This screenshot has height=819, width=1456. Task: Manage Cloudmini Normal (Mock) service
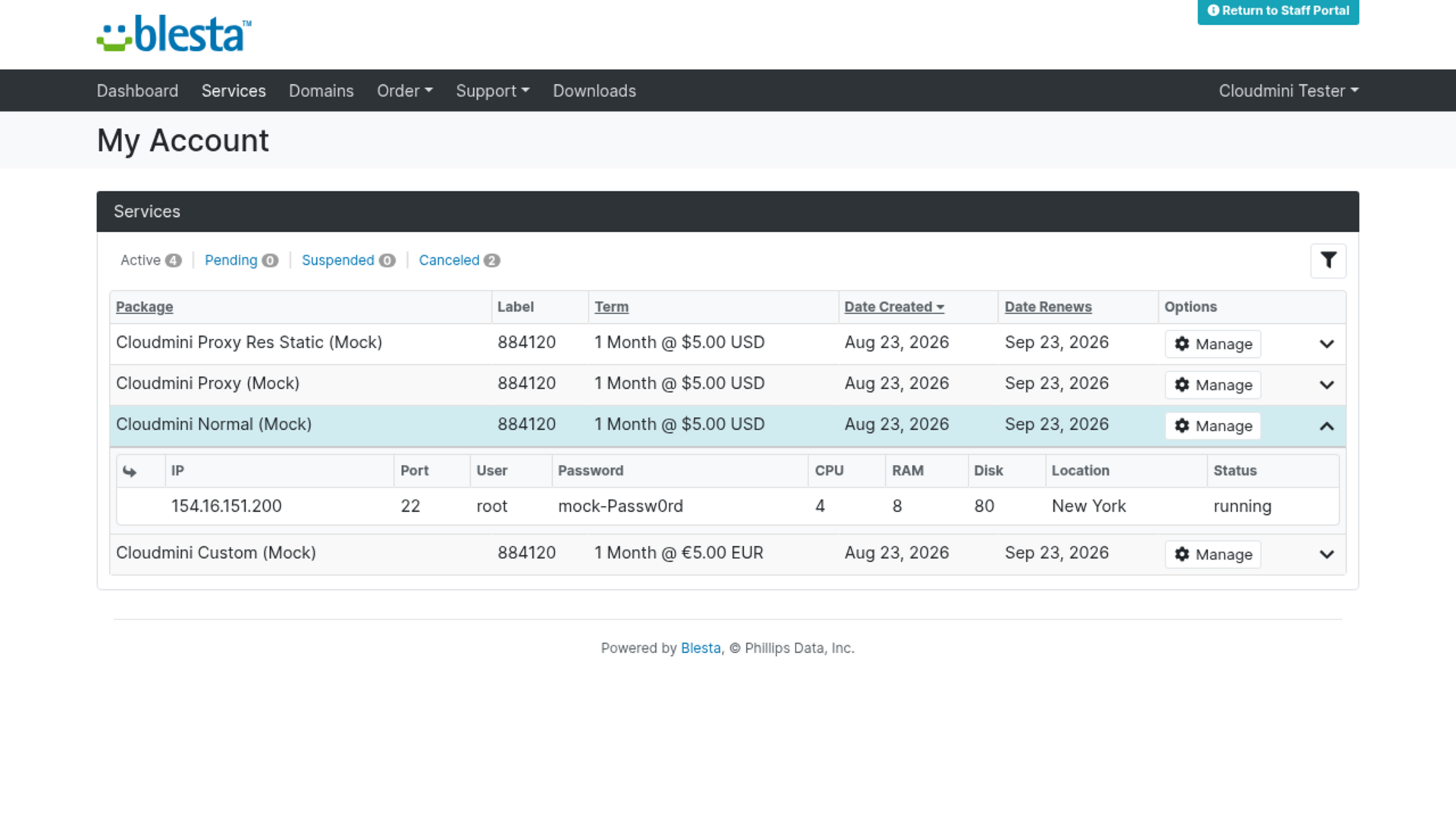(x=1213, y=426)
